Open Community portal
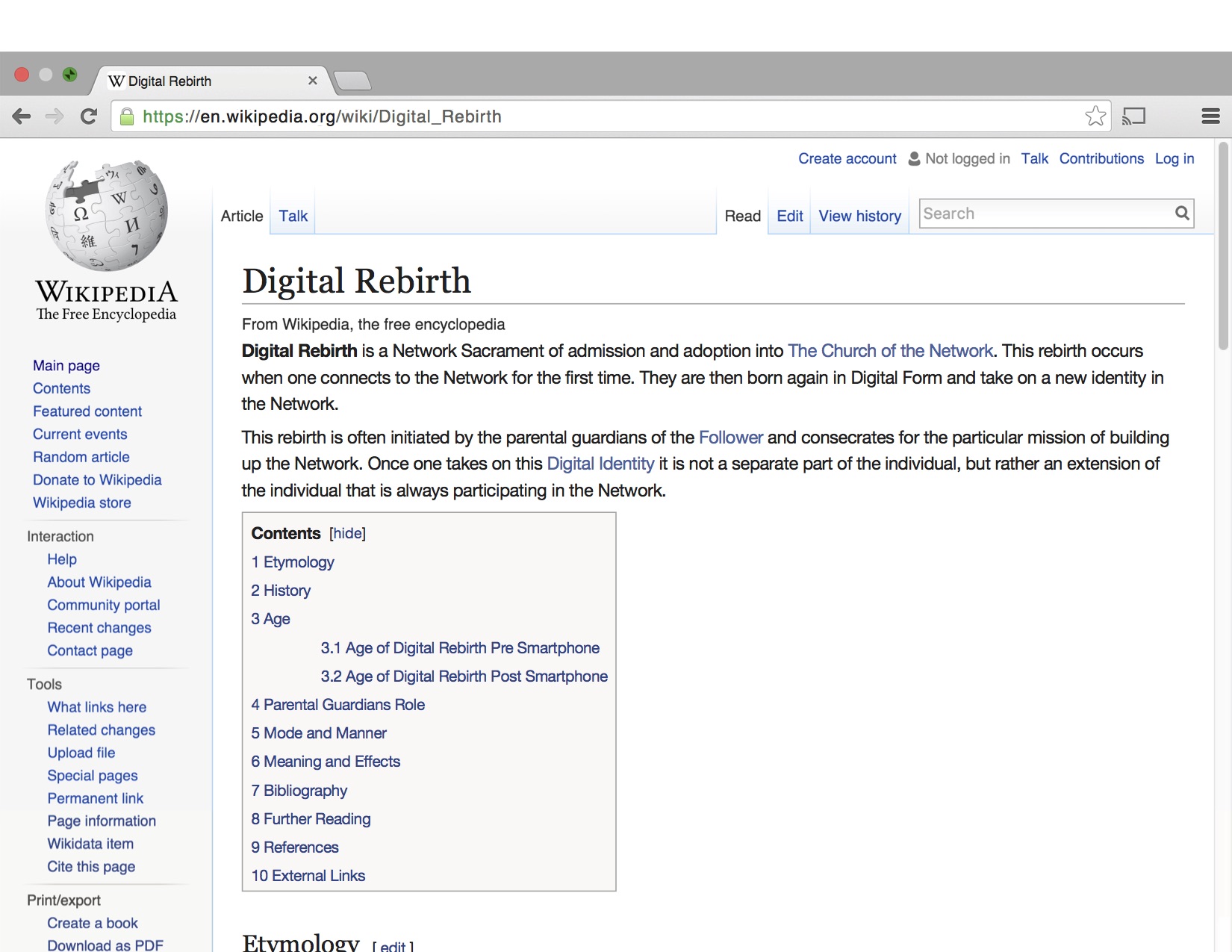This screenshot has height=952, width=1232. point(104,606)
